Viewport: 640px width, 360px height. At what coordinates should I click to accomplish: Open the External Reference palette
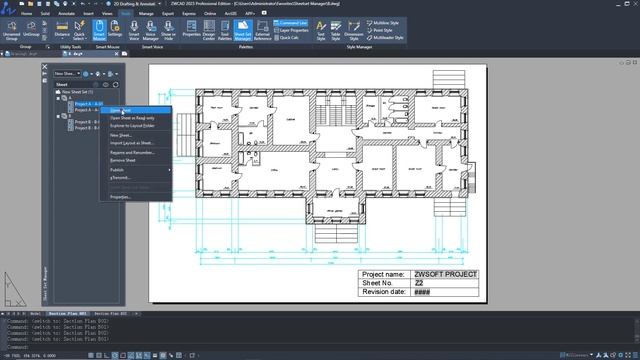[262, 30]
